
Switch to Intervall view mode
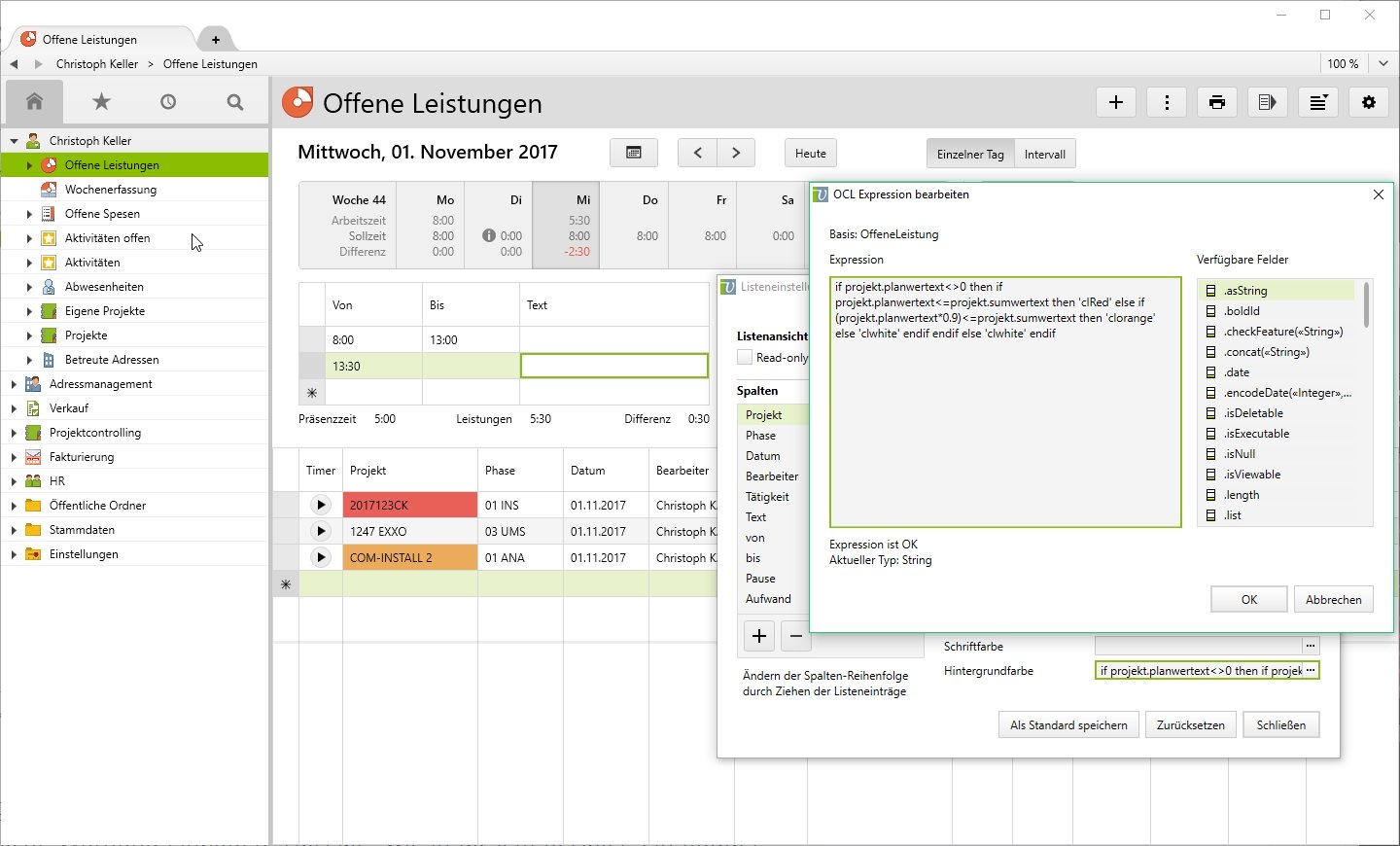click(x=1044, y=154)
